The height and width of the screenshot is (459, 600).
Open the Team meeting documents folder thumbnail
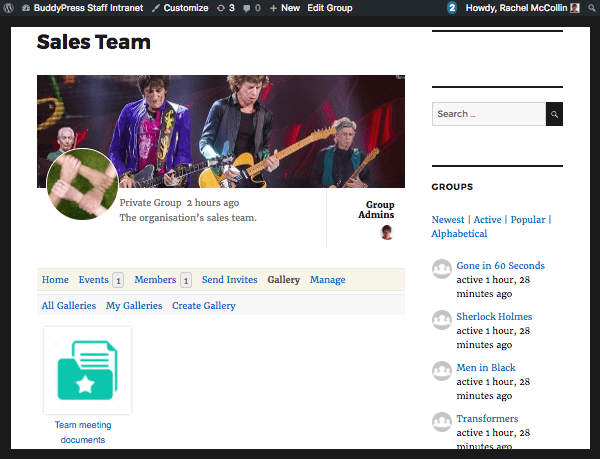pyautogui.click(x=88, y=370)
